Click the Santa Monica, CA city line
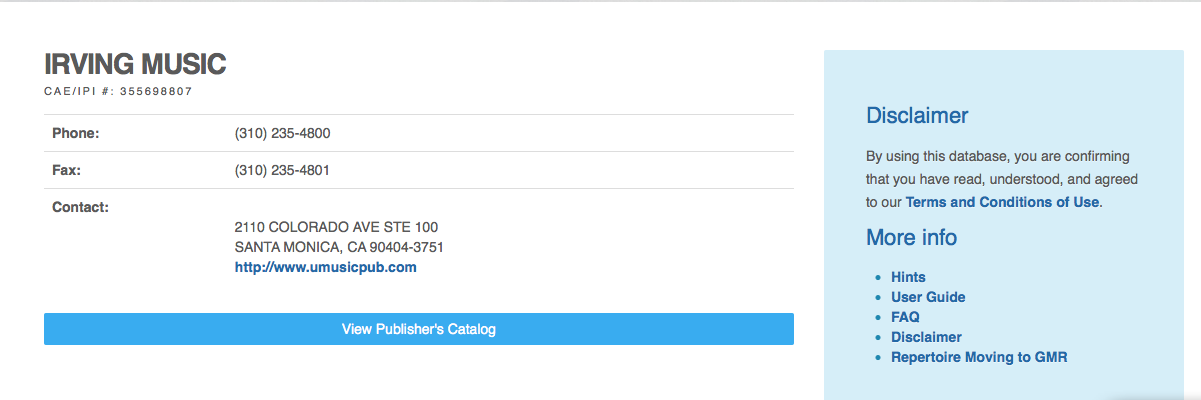1201x400 pixels. [339, 247]
